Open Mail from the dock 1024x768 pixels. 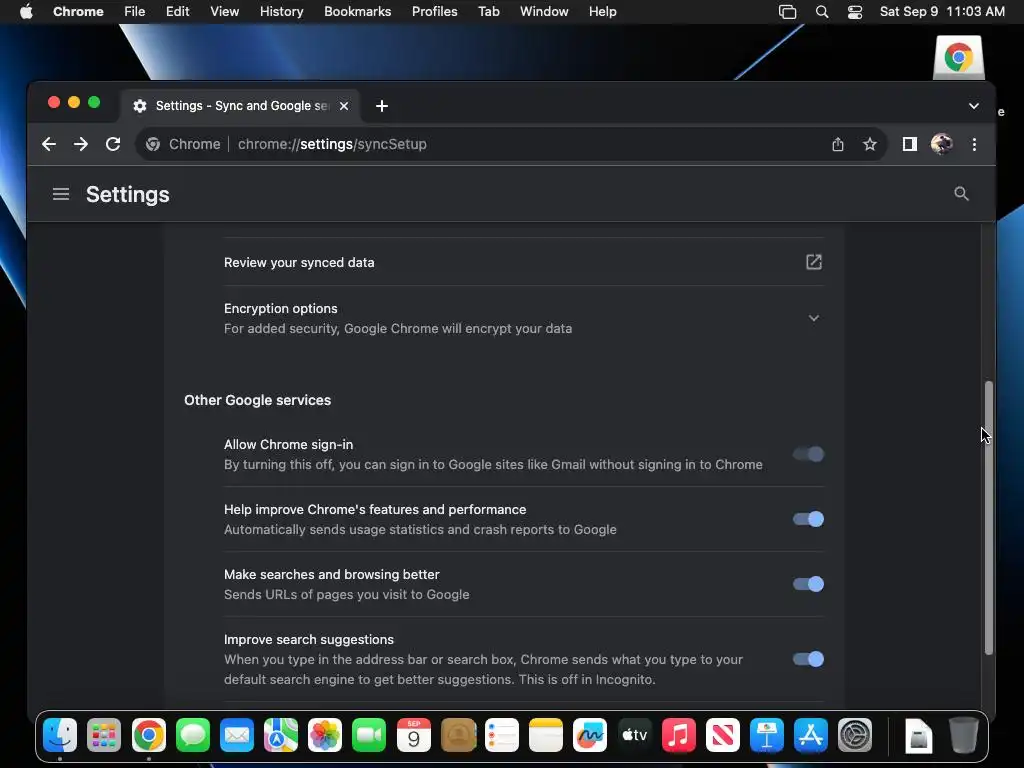point(236,735)
